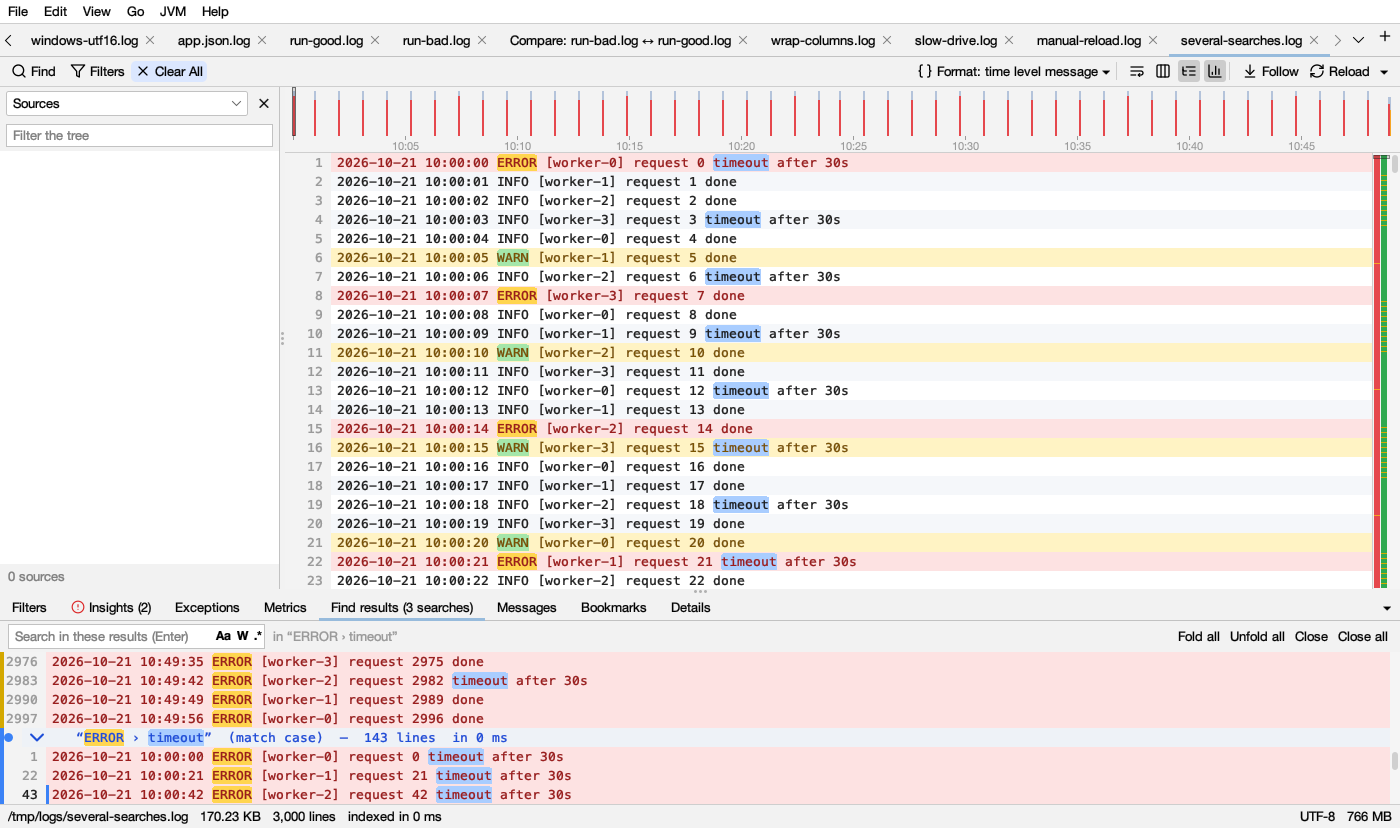Enable Follow to tail the log
Screen dimensions: 1400x828
click(x=1271, y=71)
